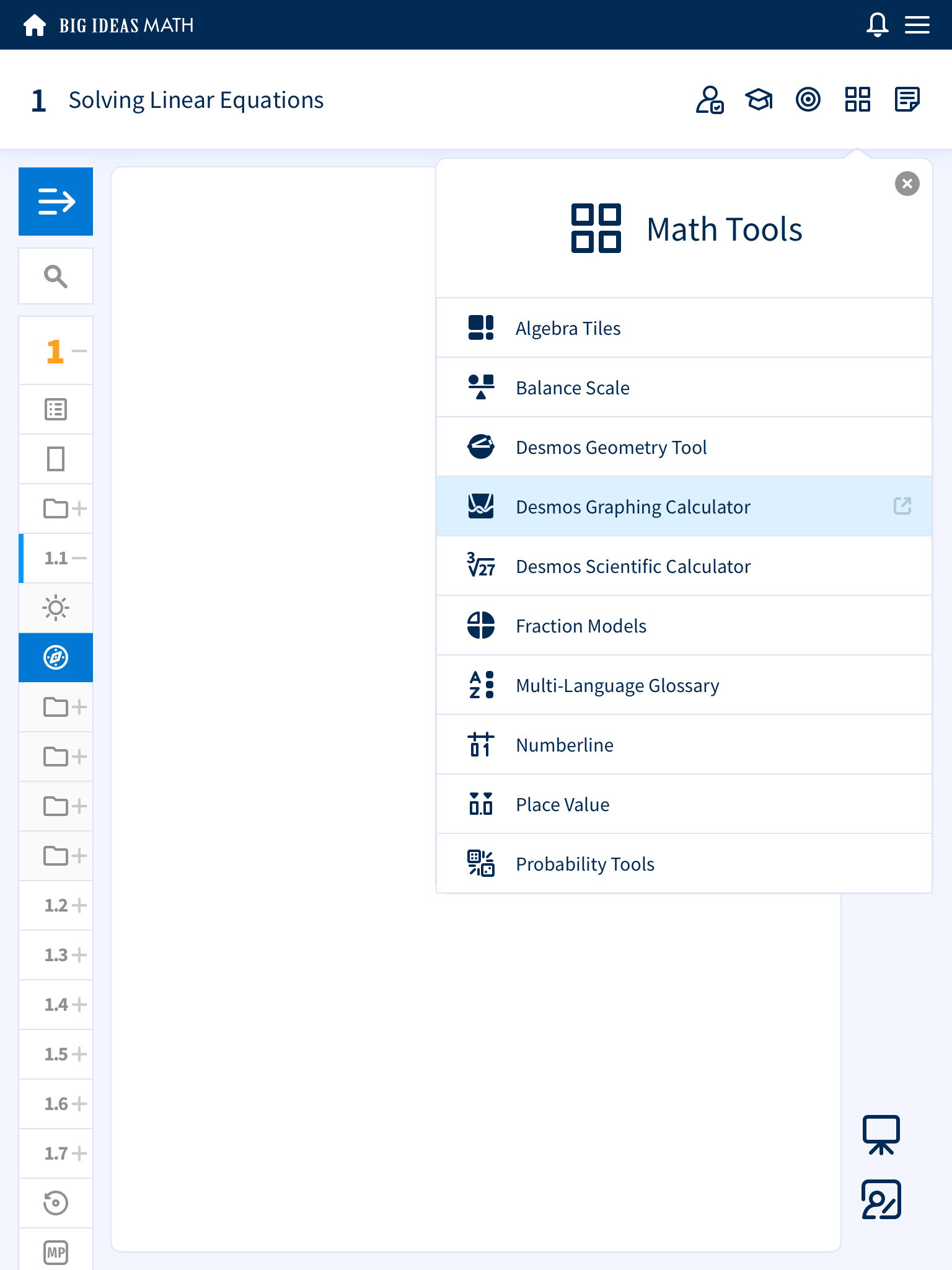Open the student assignment person icon
This screenshot has height=1270, width=952.
[x=709, y=100]
